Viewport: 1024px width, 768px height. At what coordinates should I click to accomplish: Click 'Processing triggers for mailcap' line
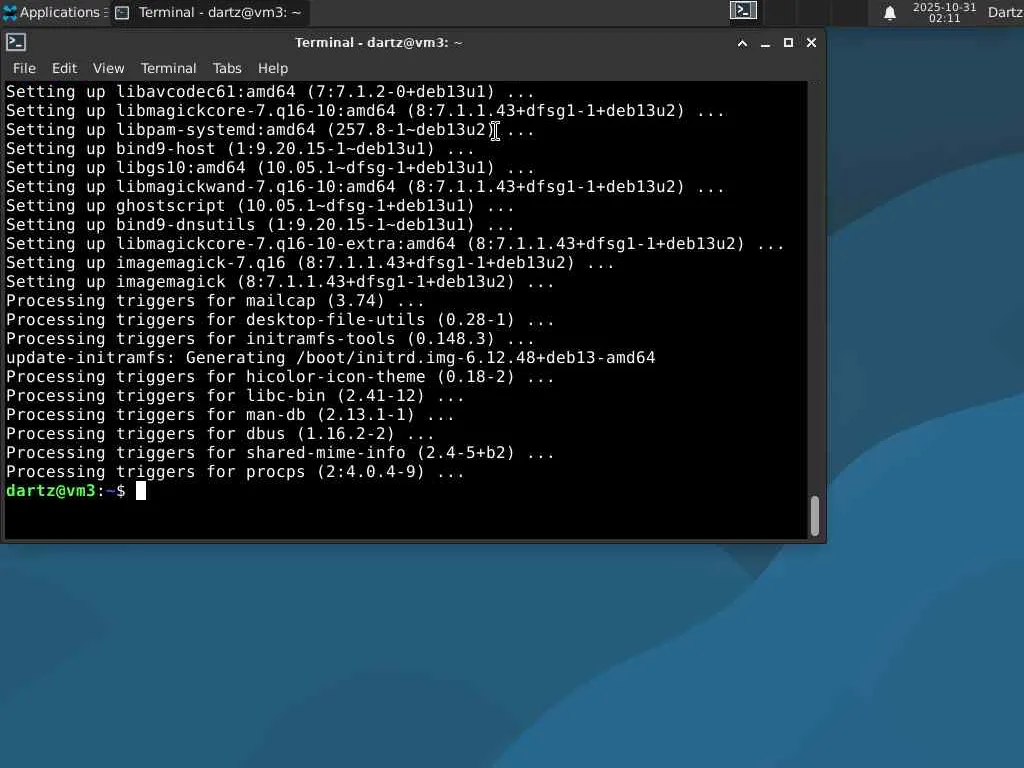click(215, 301)
